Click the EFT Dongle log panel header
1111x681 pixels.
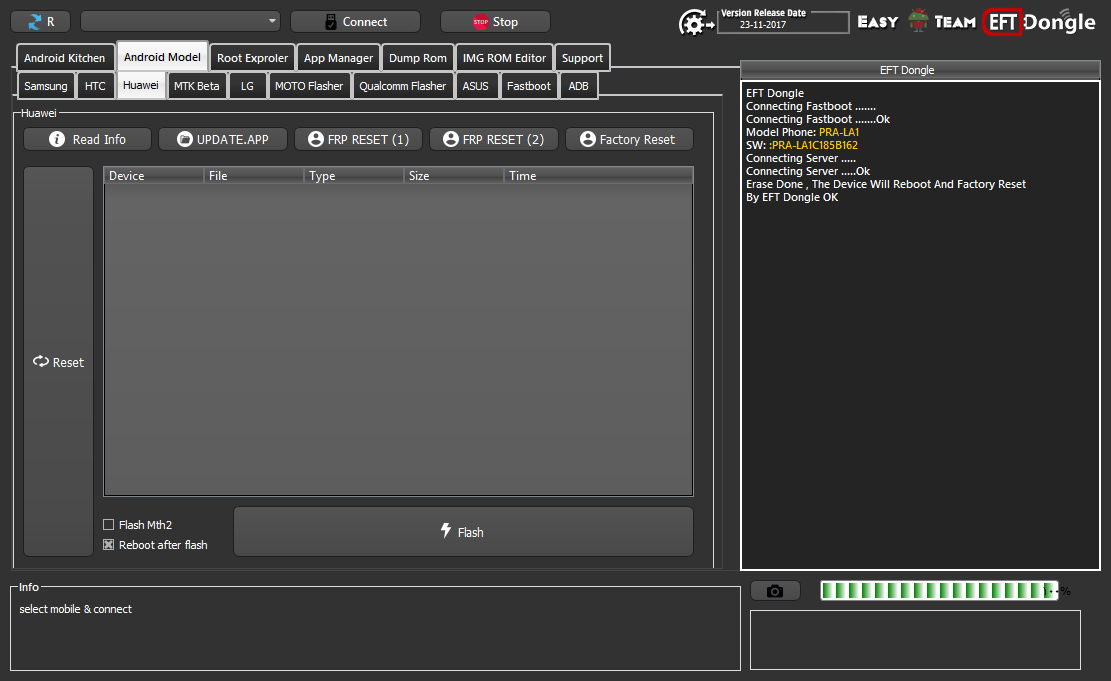pyautogui.click(x=920, y=70)
